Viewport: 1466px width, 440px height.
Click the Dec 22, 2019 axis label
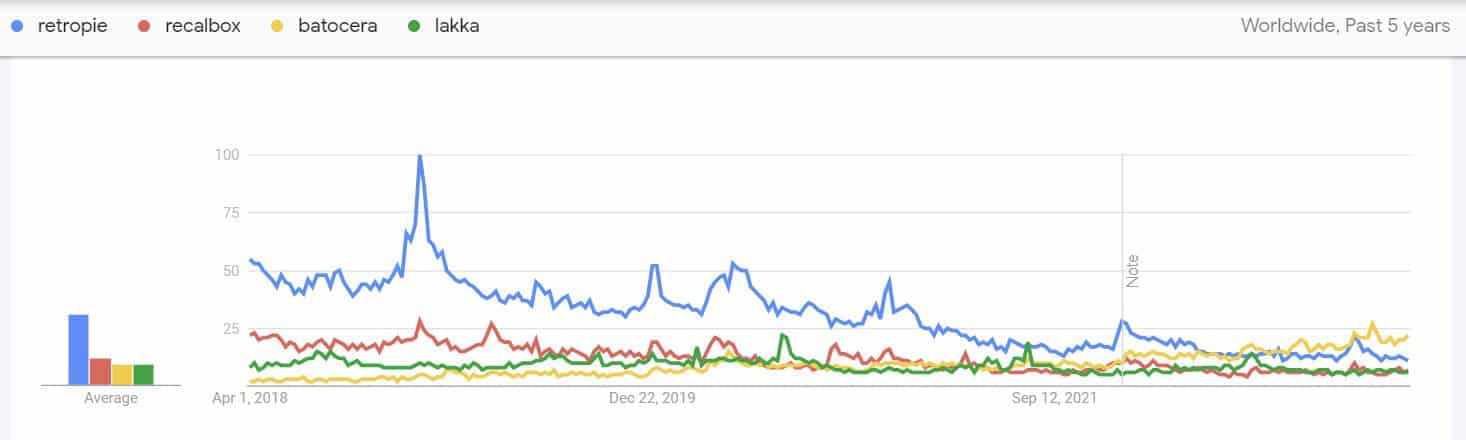click(653, 398)
